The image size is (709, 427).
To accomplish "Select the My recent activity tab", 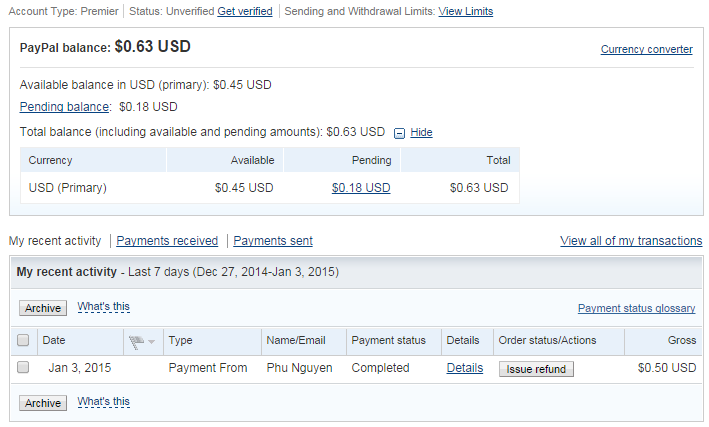I will coord(55,241).
